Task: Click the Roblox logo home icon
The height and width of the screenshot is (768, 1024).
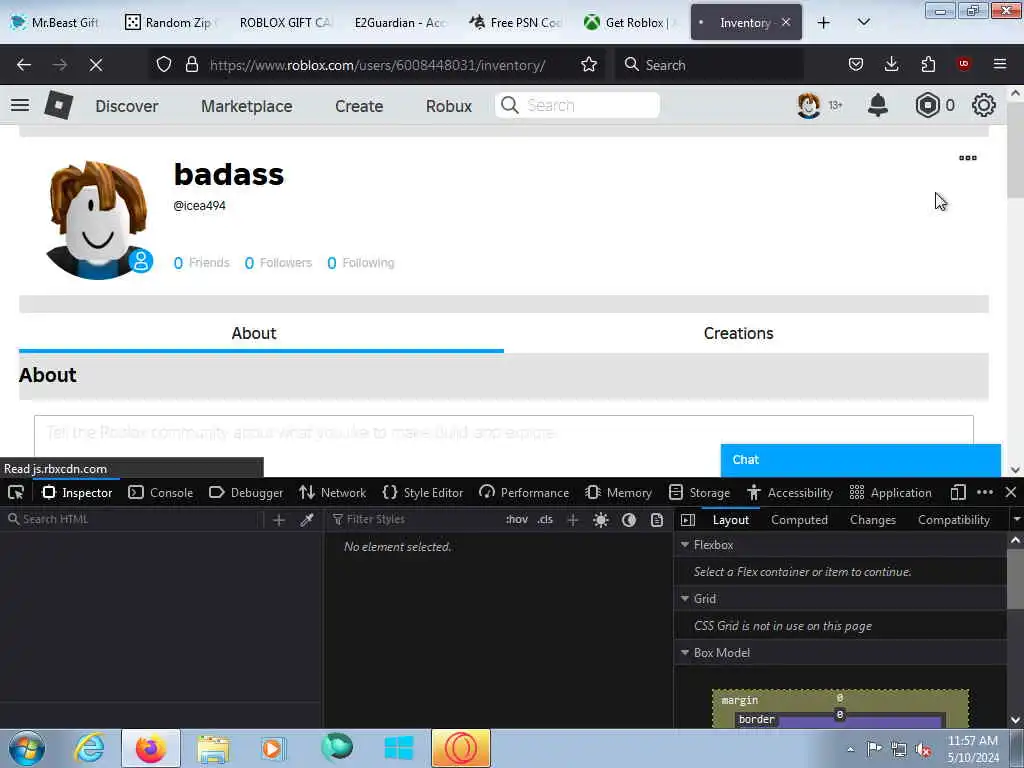Action: tap(58, 105)
